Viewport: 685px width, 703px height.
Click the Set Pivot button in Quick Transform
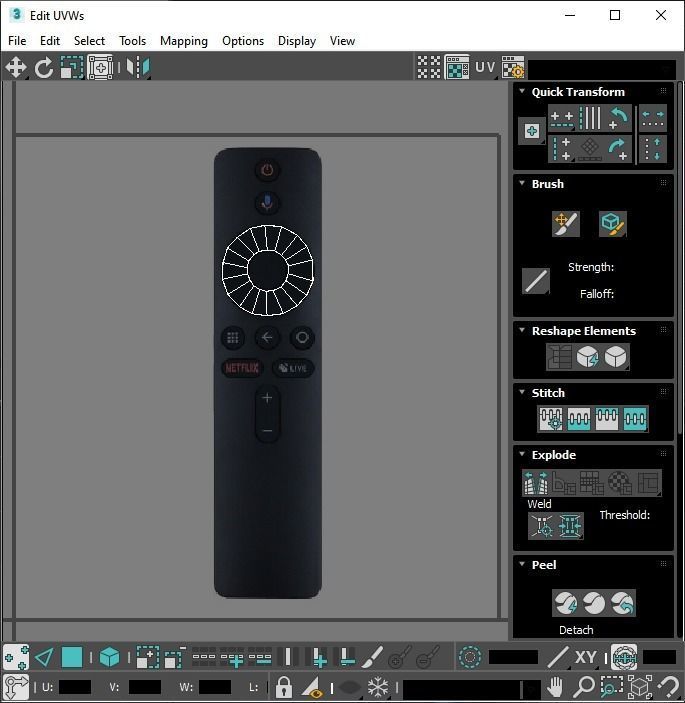click(532, 131)
